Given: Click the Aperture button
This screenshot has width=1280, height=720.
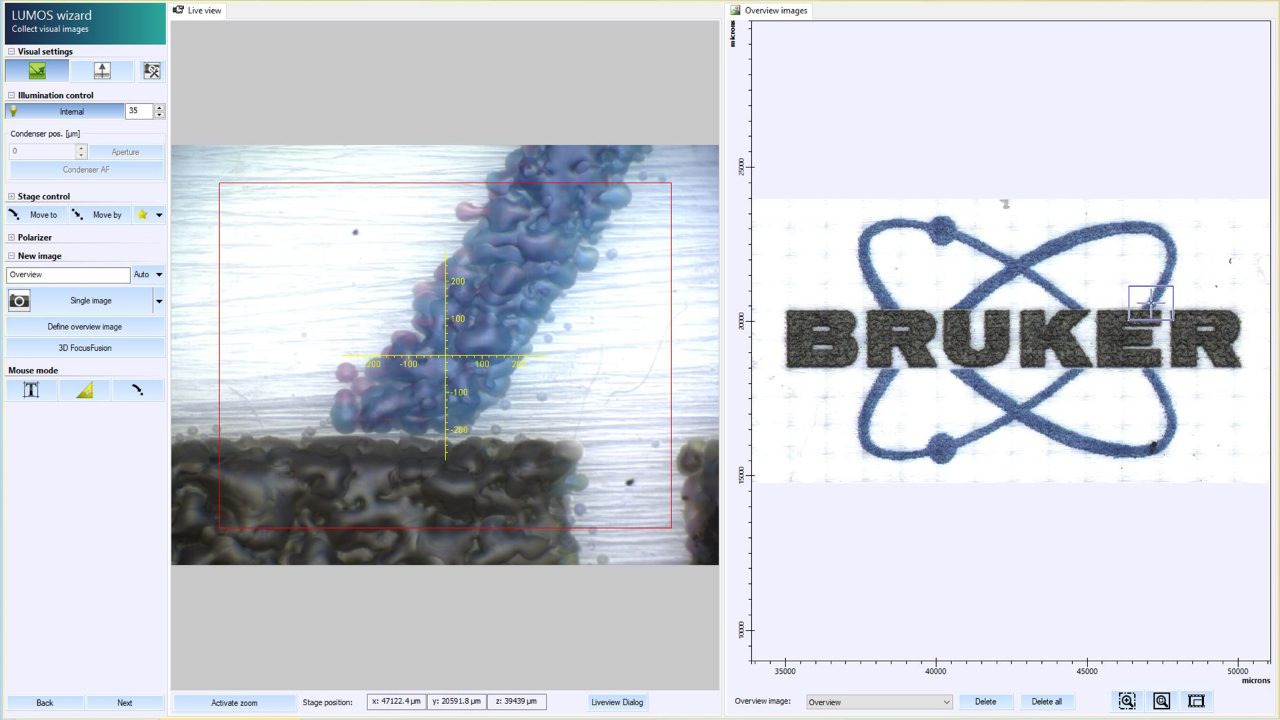Looking at the screenshot, I should [125, 152].
